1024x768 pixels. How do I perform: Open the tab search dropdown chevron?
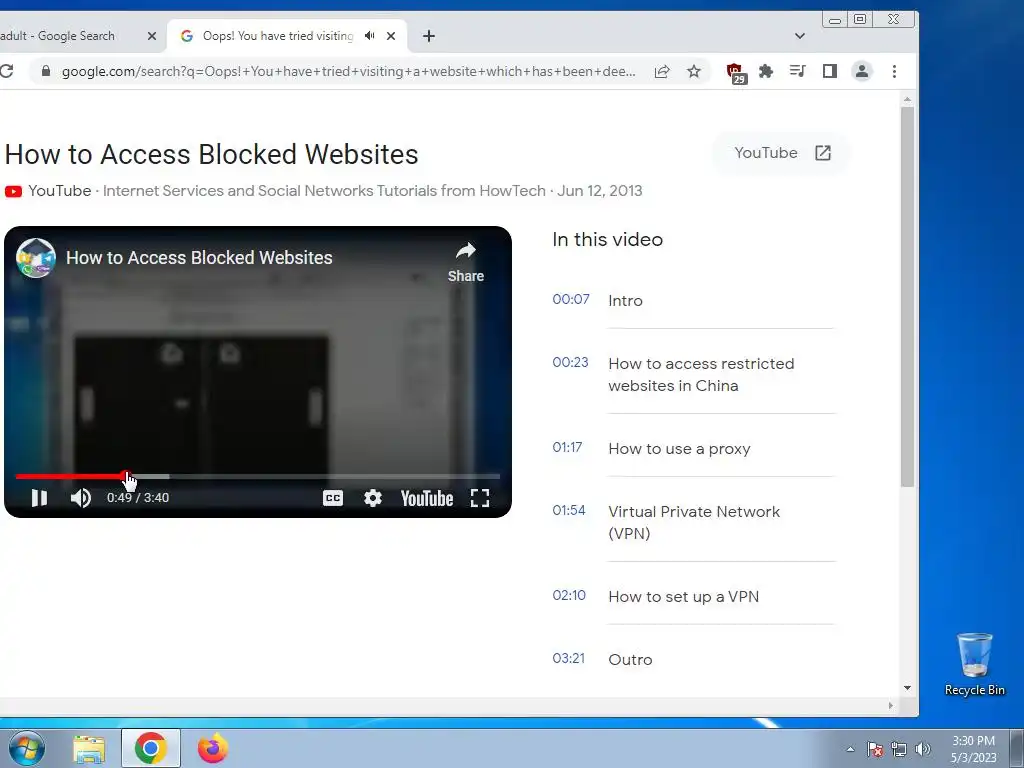pyautogui.click(x=800, y=36)
